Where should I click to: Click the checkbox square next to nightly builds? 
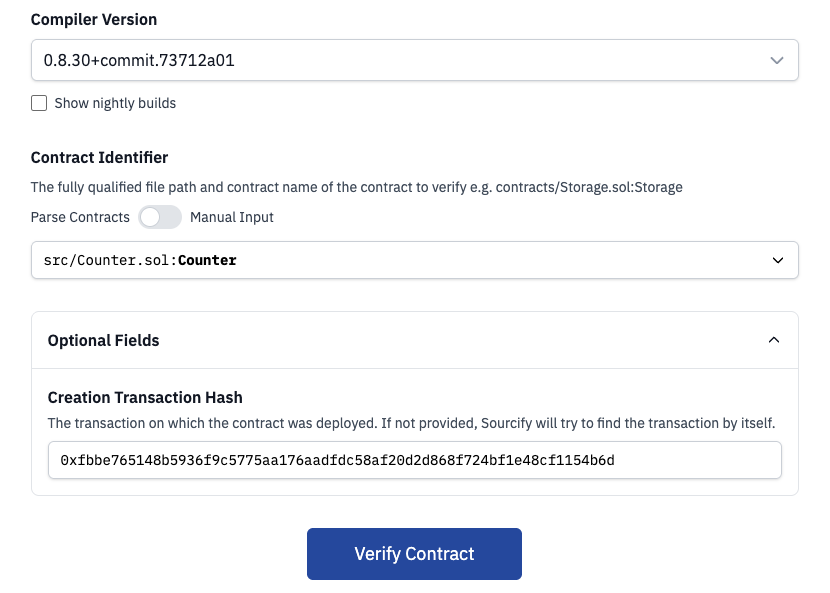[x=39, y=103]
